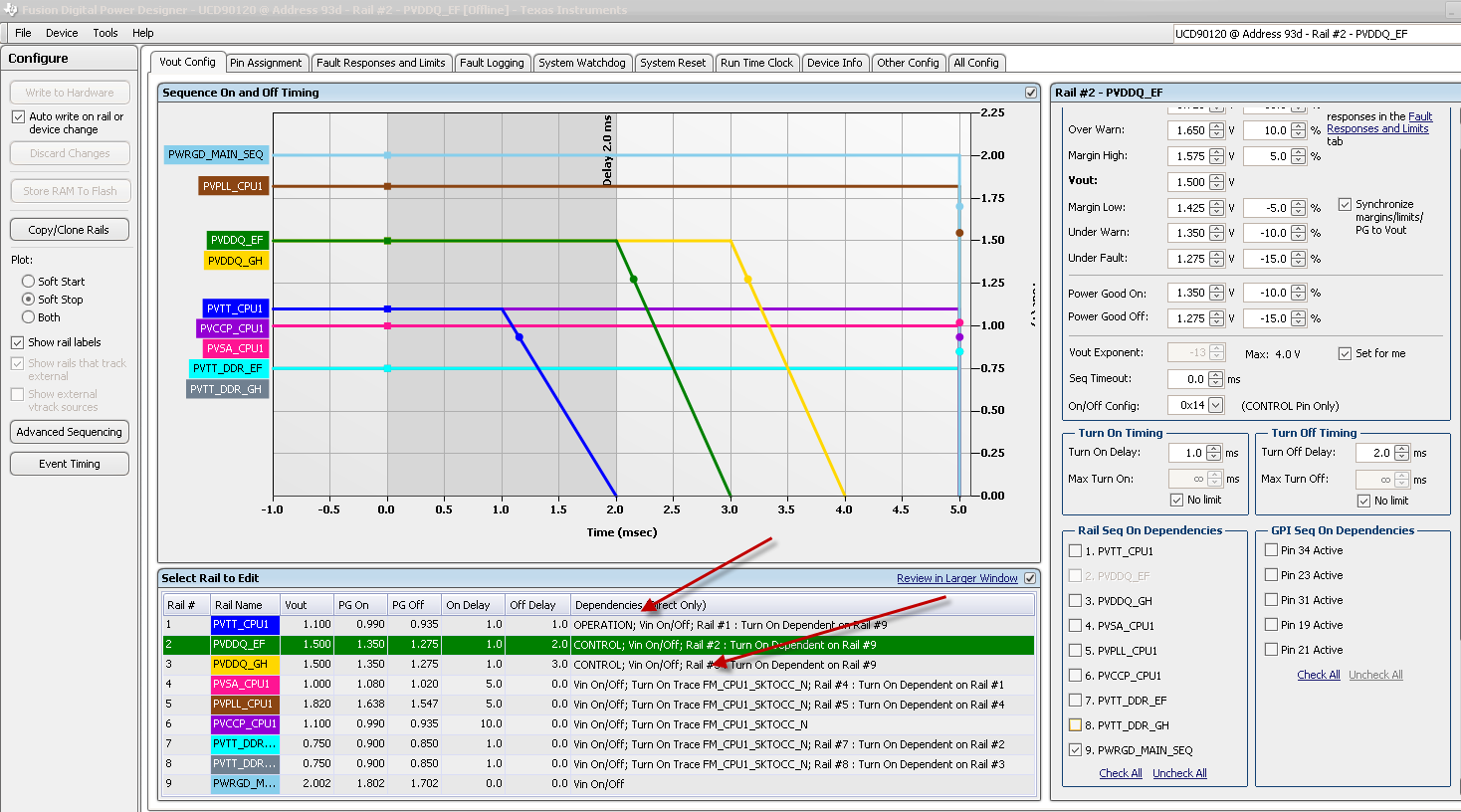This screenshot has height=812, width=1461.
Task: Toggle Synchronize margins/limits/PG to Vout
Action: point(1346,204)
